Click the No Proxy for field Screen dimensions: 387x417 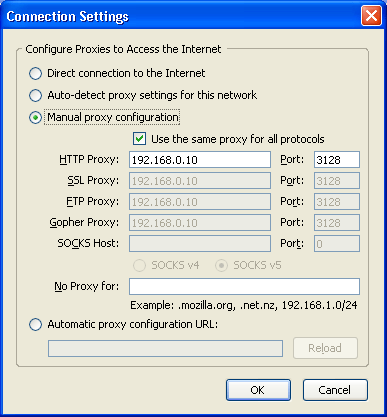(x=244, y=286)
